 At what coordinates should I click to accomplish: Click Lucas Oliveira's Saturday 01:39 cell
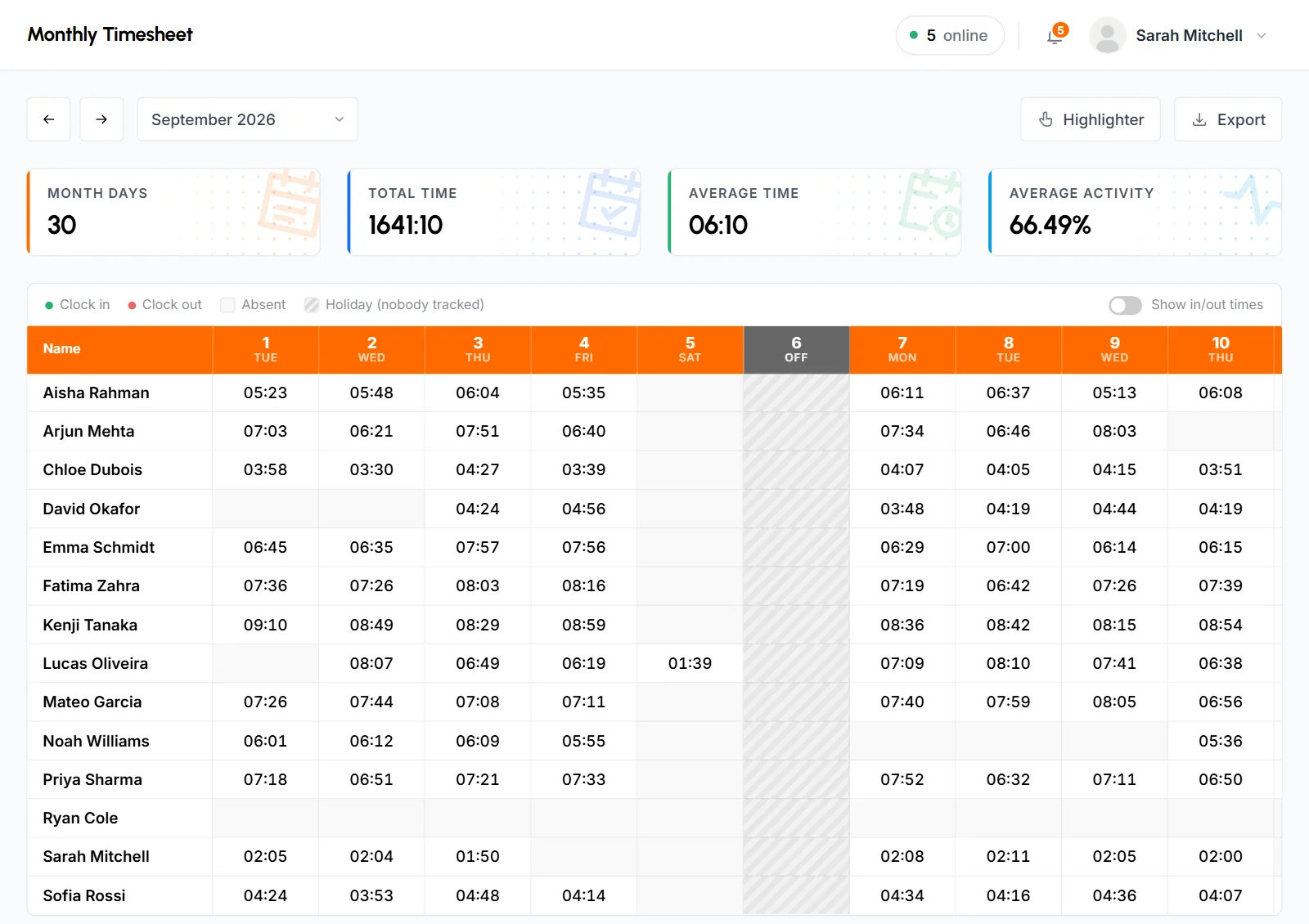pyautogui.click(x=690, y=663)
